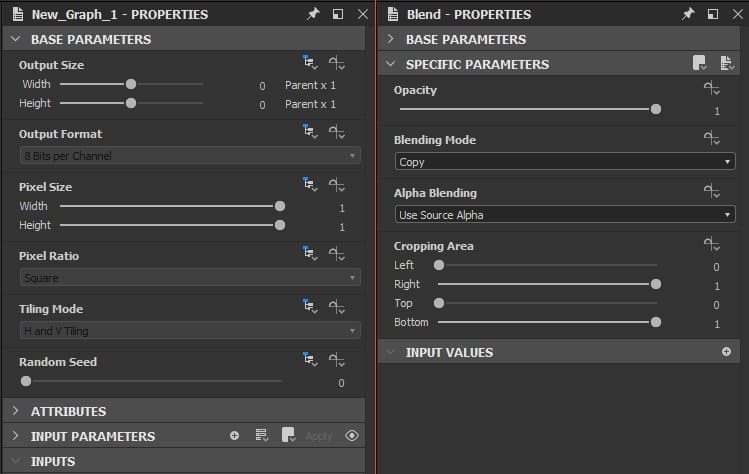Close the Blend properties panel

[738, 14]
